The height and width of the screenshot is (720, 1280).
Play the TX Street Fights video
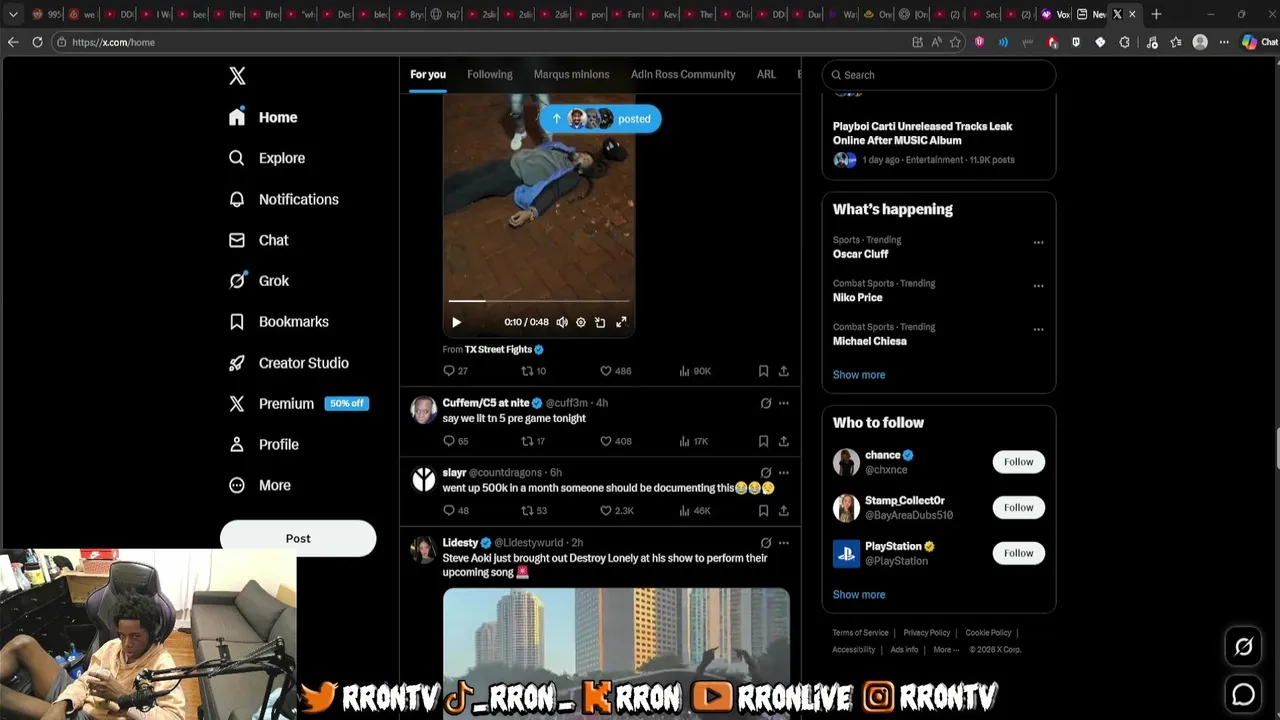456,322
